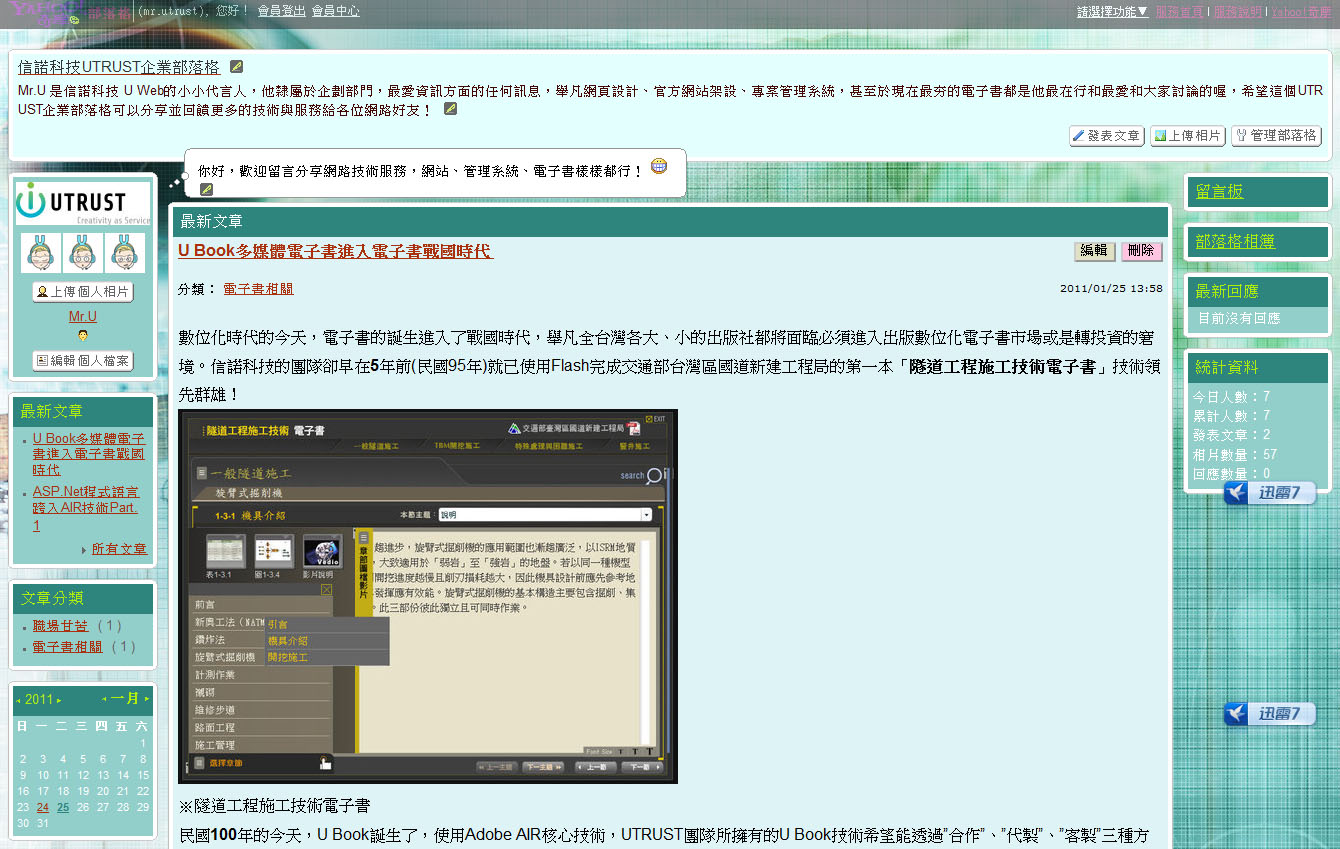
Task: Click the 今日人數：7 statistic
Action: (1231, 397)
